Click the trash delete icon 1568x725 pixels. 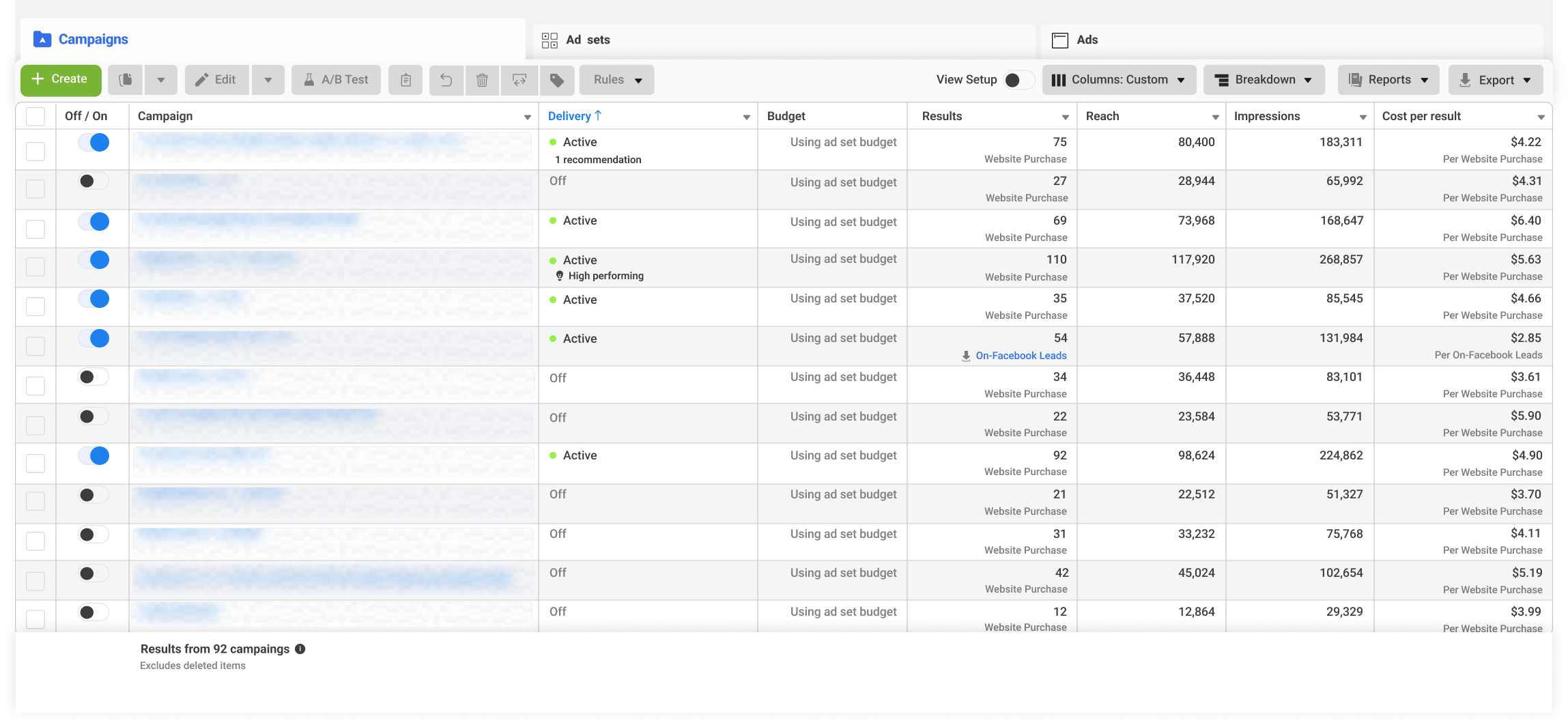(x=482, y=80)
